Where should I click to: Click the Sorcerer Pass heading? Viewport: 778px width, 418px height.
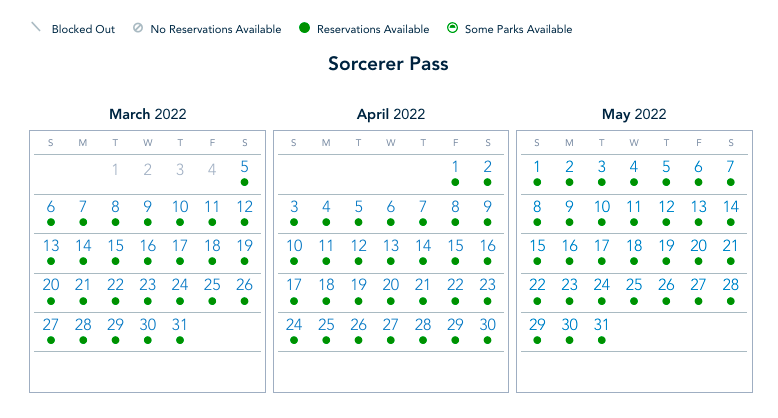pos(388,64)
